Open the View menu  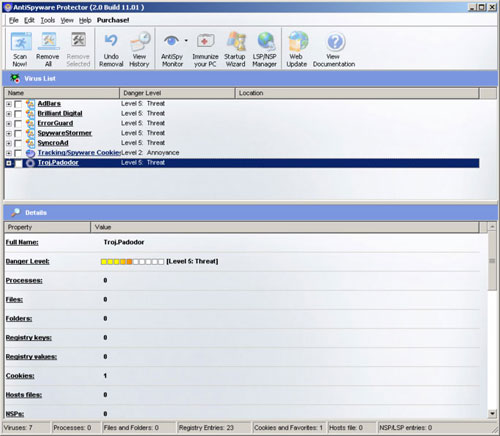[x=67, y=20]
